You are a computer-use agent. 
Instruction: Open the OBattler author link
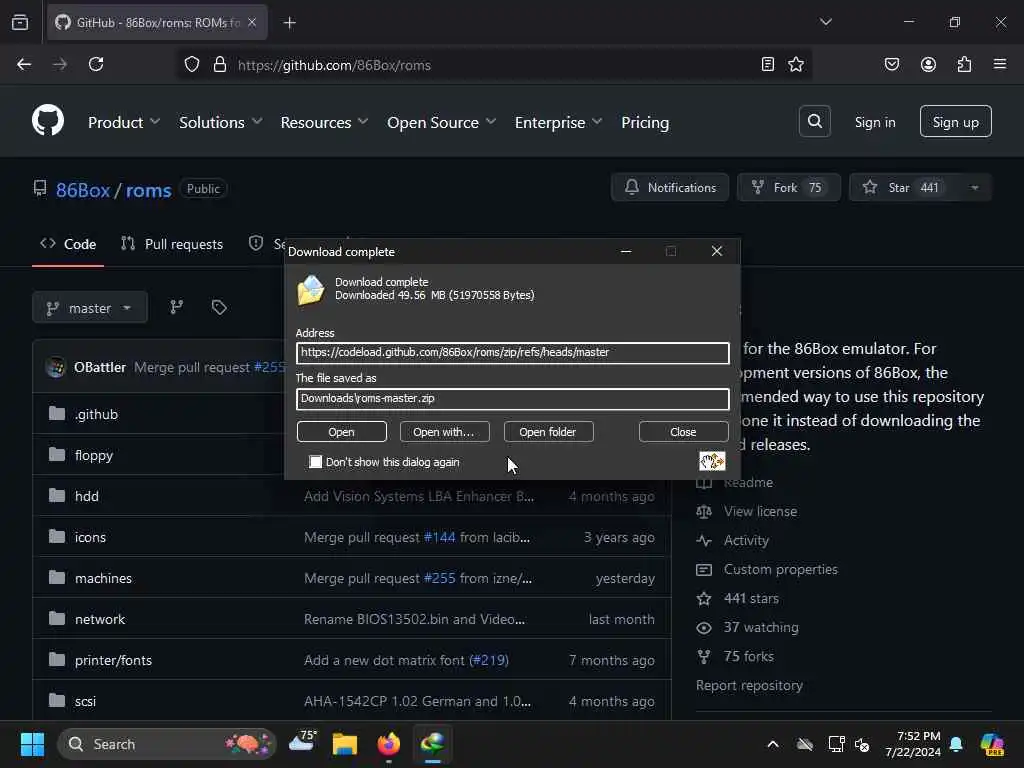100,367
